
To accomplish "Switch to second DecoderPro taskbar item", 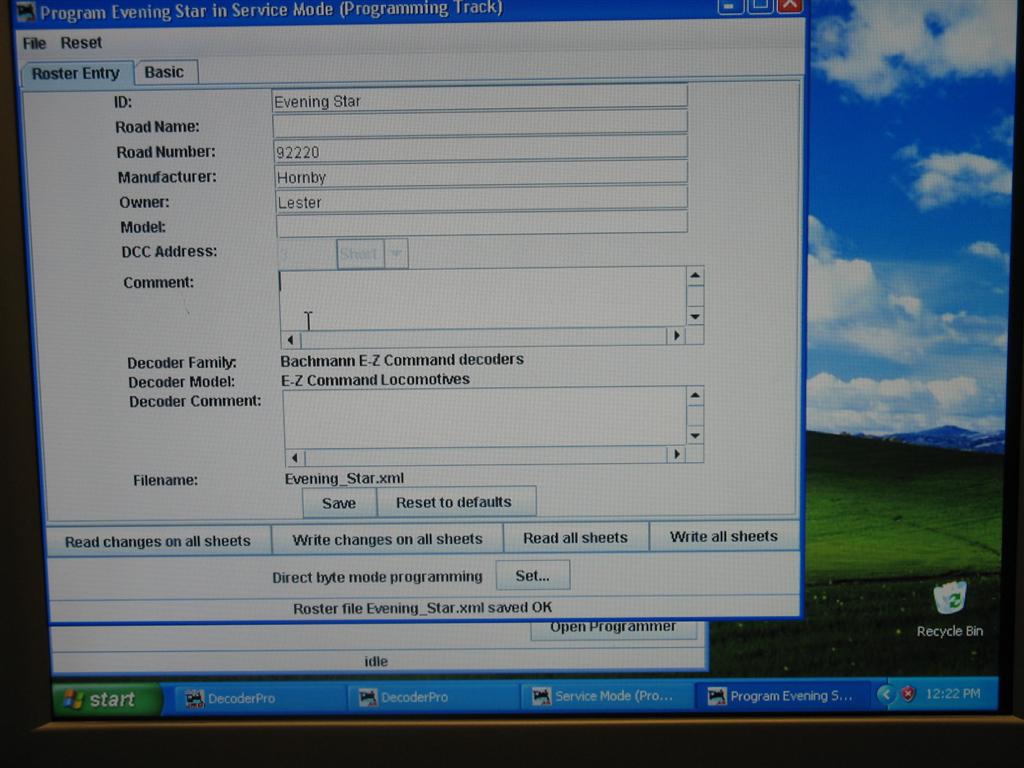I will (x=432, y=697).
